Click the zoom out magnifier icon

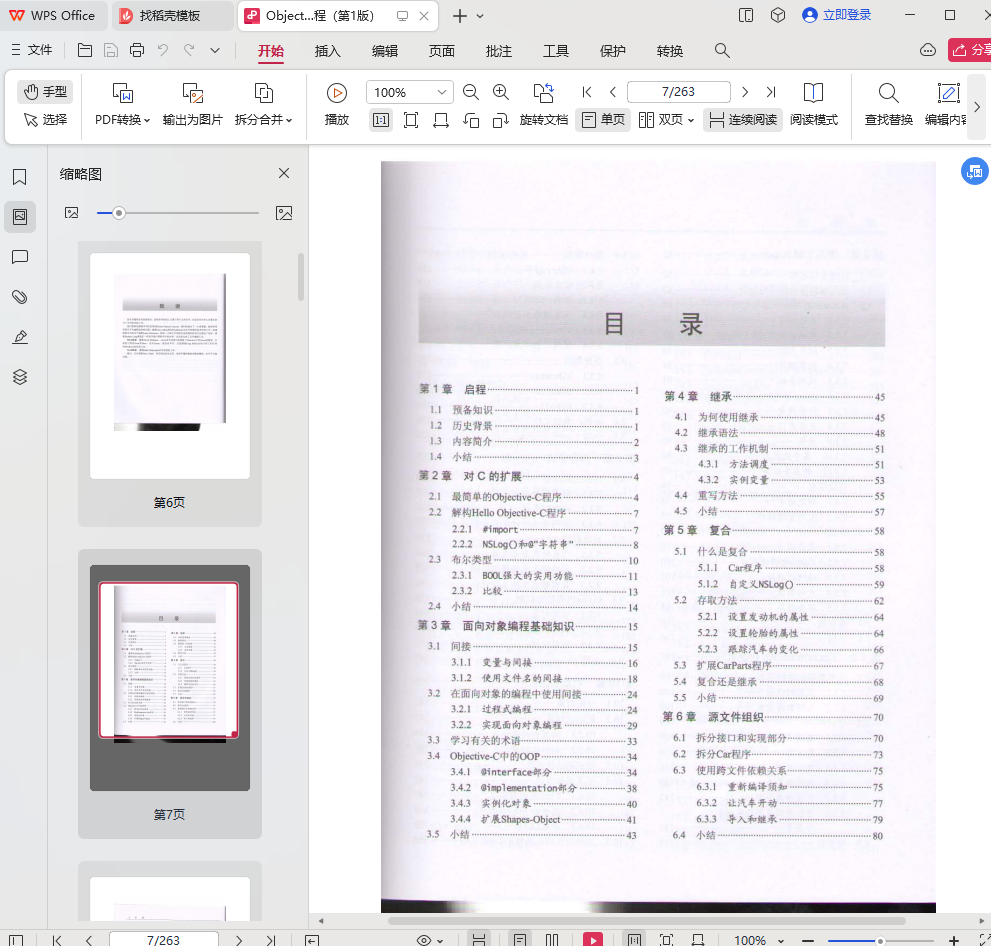click(x=471, y=92)
